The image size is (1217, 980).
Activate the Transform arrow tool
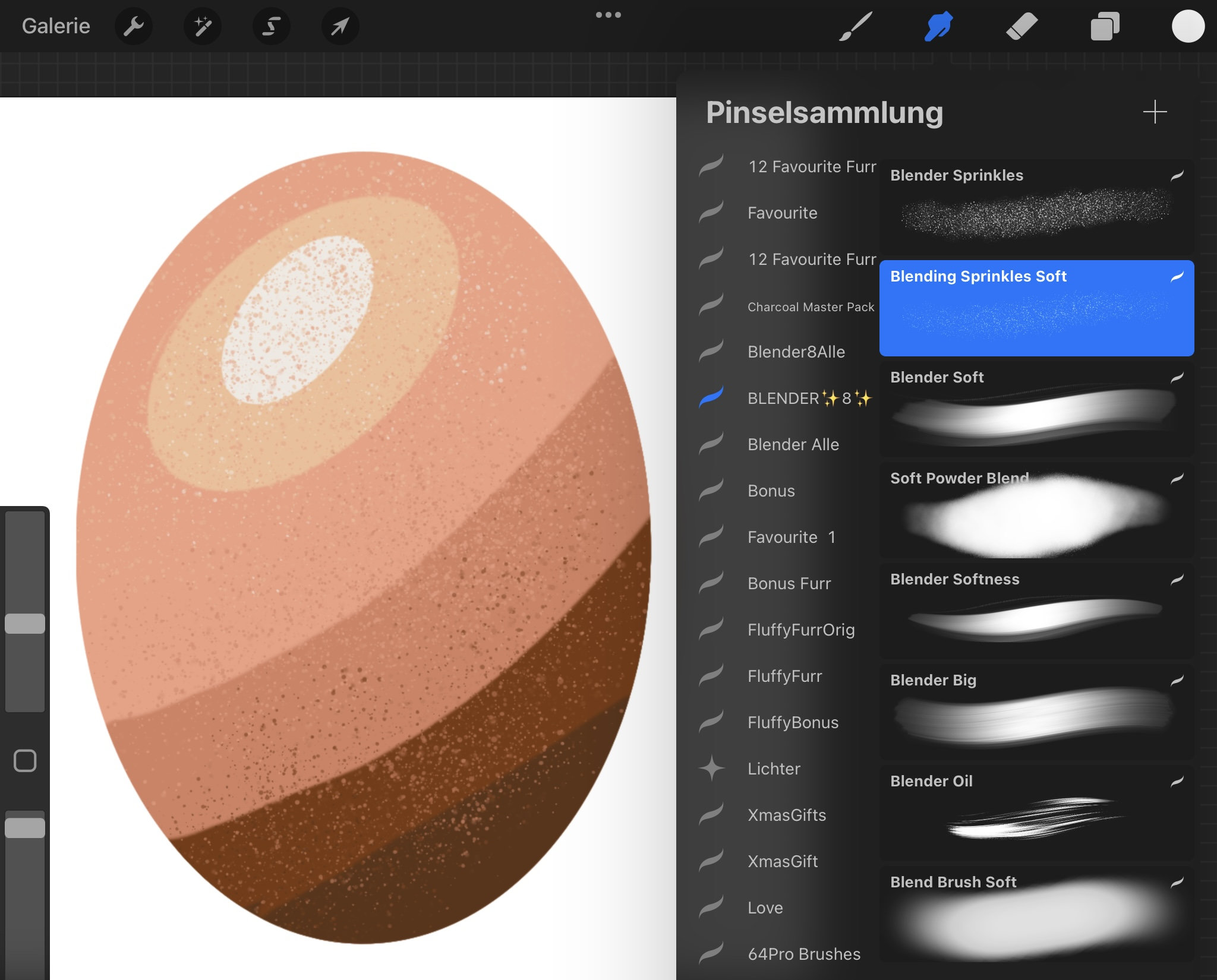[340, 26]
